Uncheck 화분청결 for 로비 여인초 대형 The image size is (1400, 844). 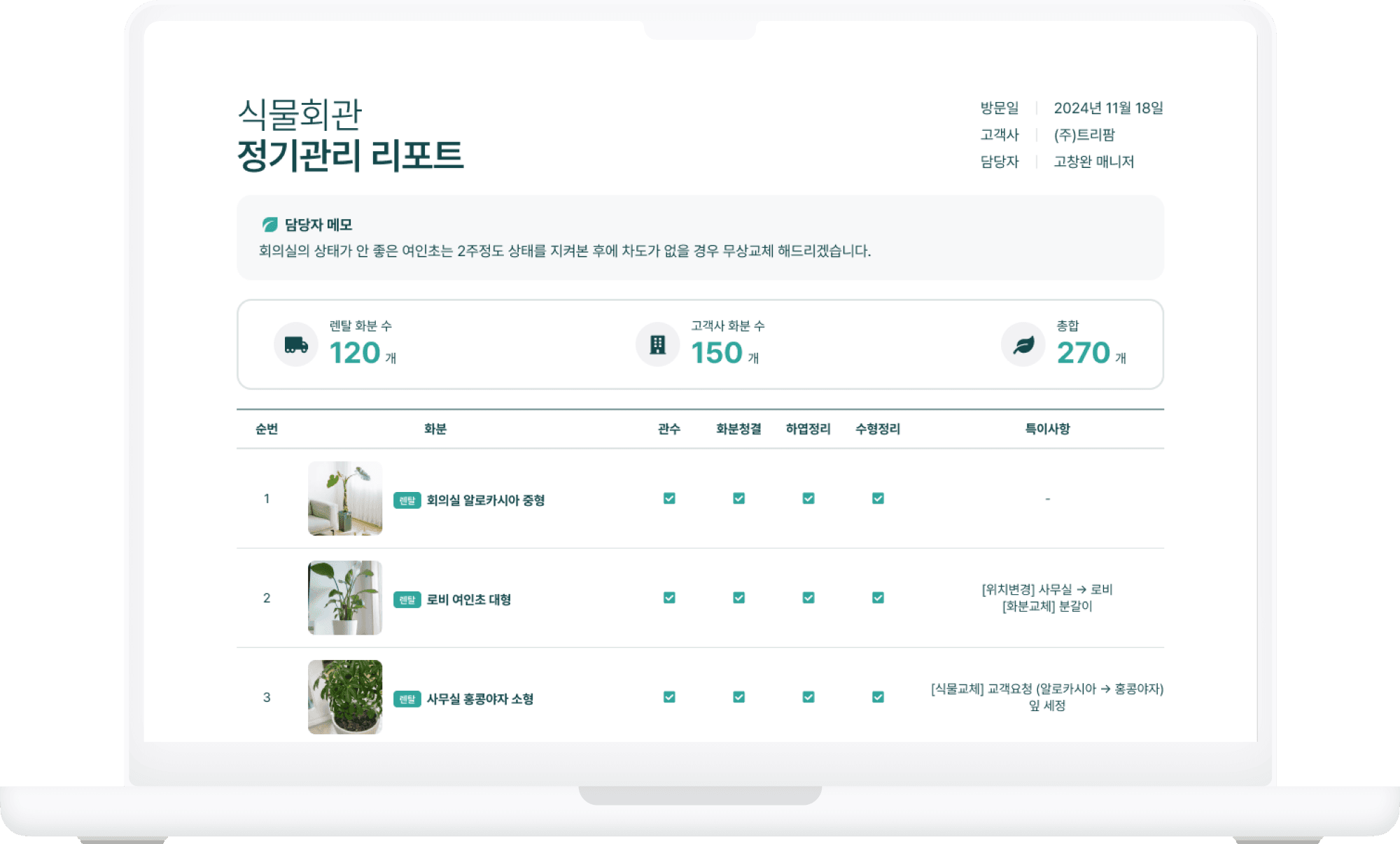(738, 598)
